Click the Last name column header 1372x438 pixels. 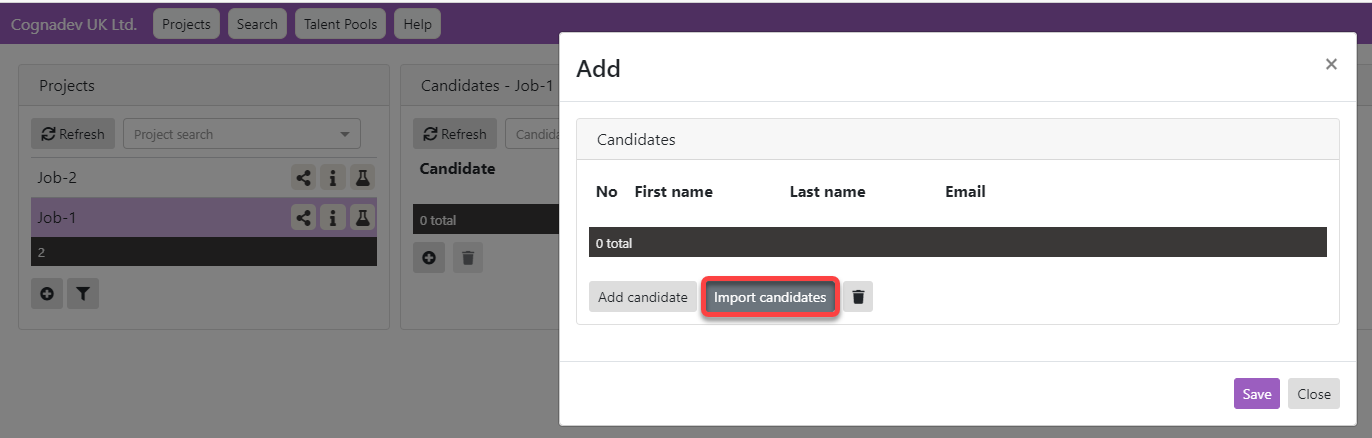[828, 191]
